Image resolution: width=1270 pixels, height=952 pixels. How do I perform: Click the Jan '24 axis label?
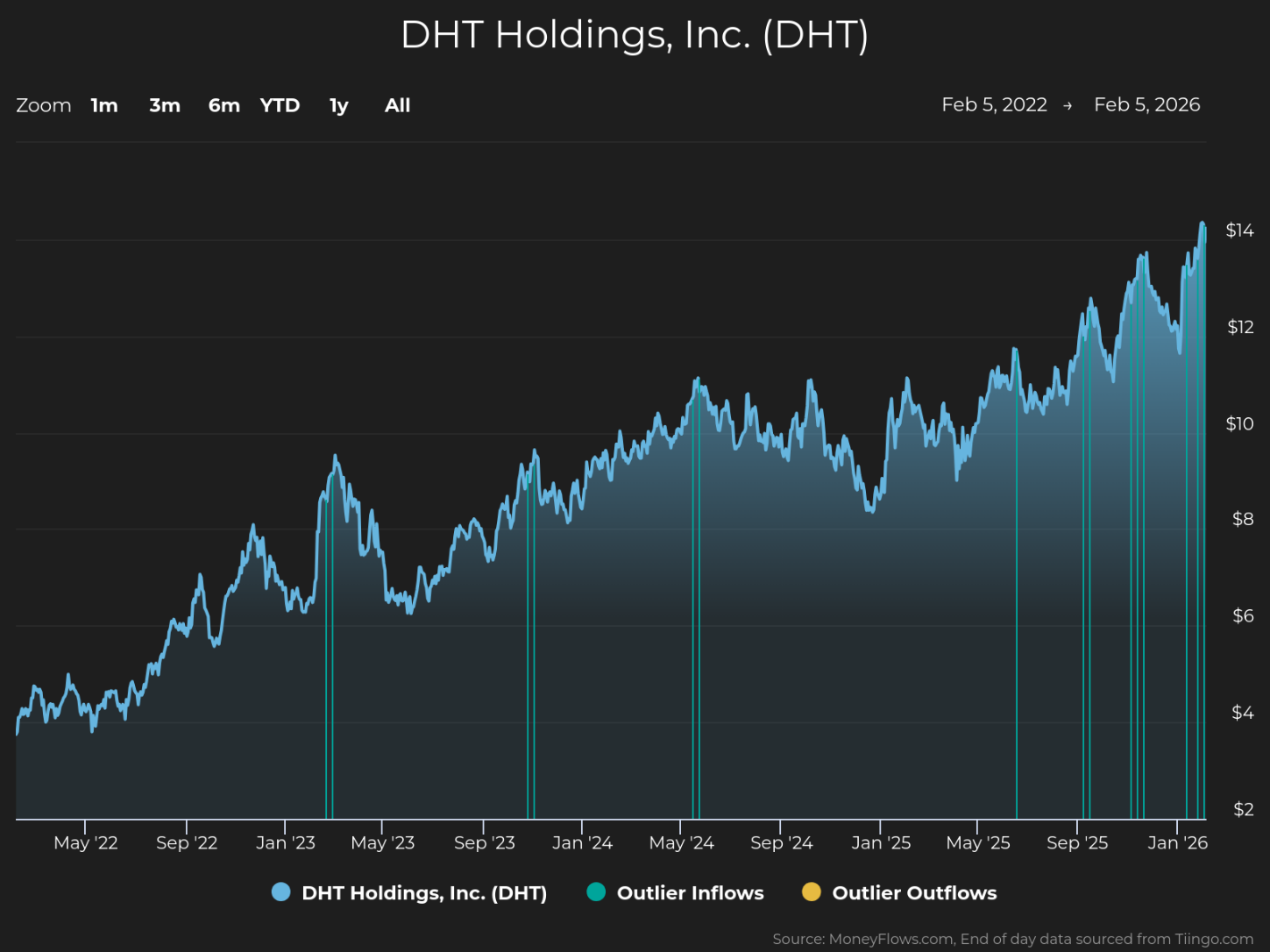coord(582,842)
